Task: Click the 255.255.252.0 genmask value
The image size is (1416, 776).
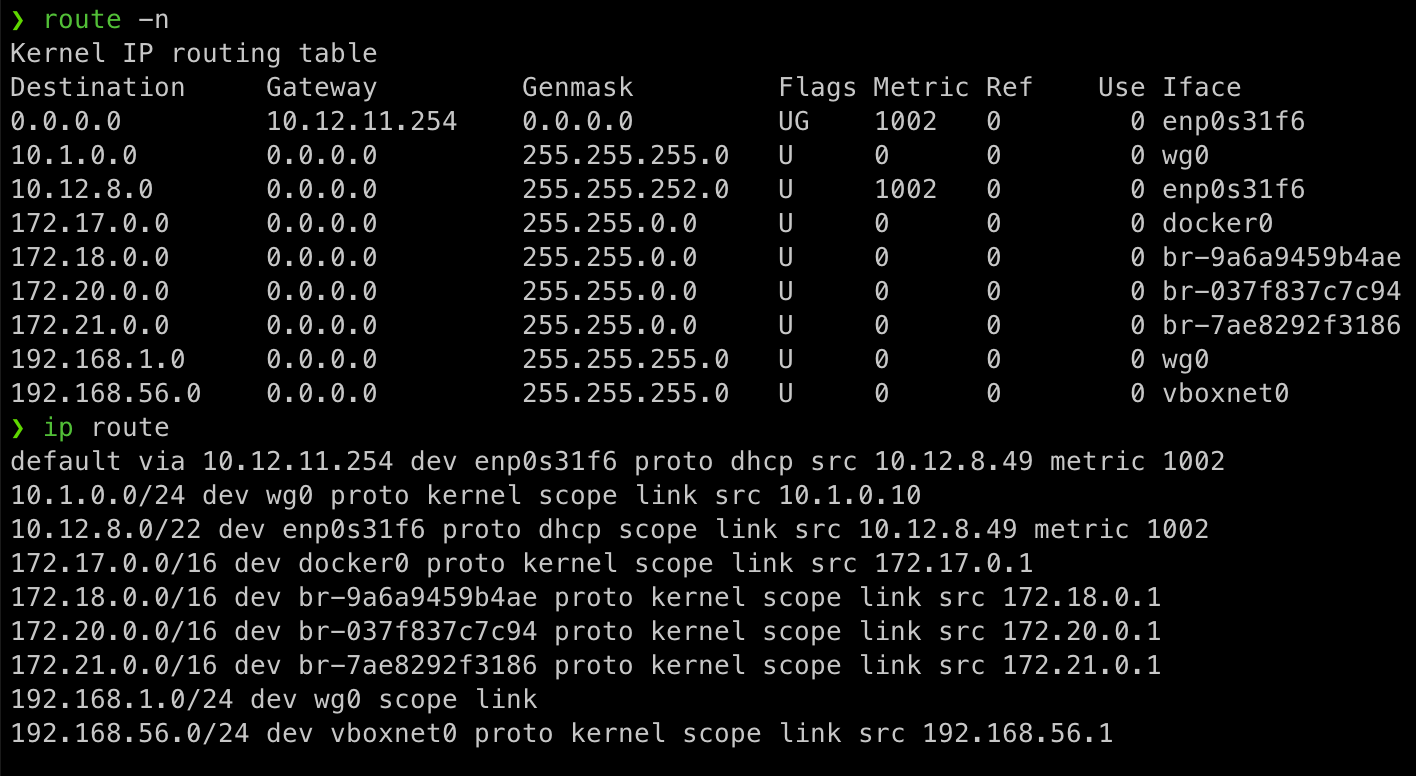Action: (626, 190)
